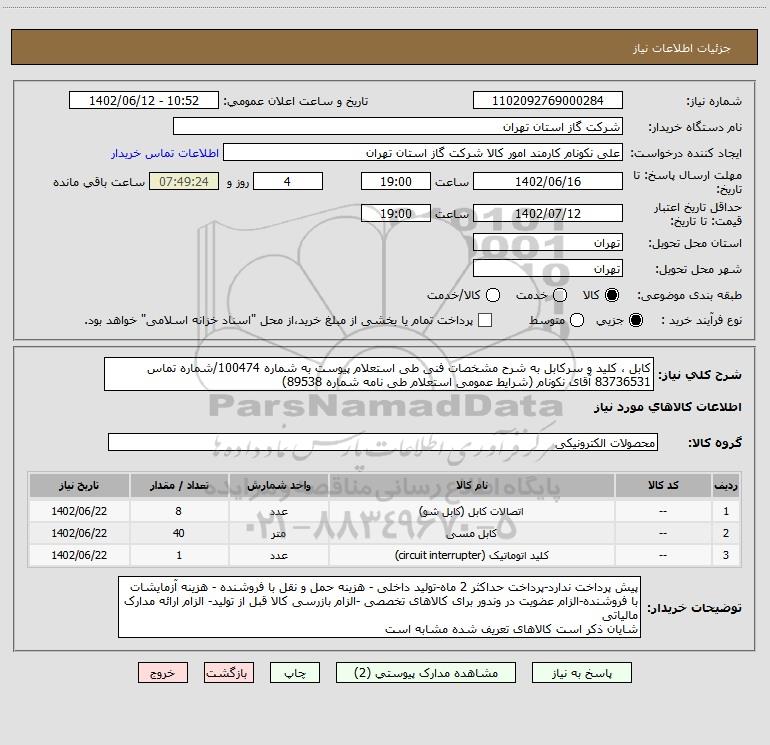Select row اتصالات کابل (کابل شو)
The width and height of the screenshot is (770, 745).
[385, 511]
